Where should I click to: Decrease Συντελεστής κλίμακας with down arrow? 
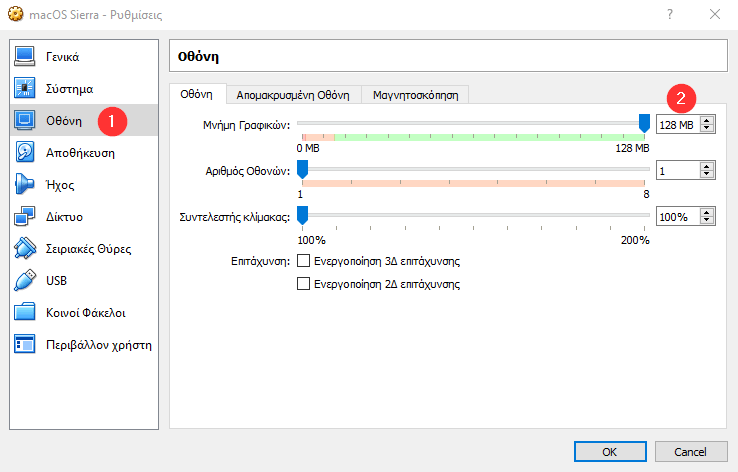[706, 220]
